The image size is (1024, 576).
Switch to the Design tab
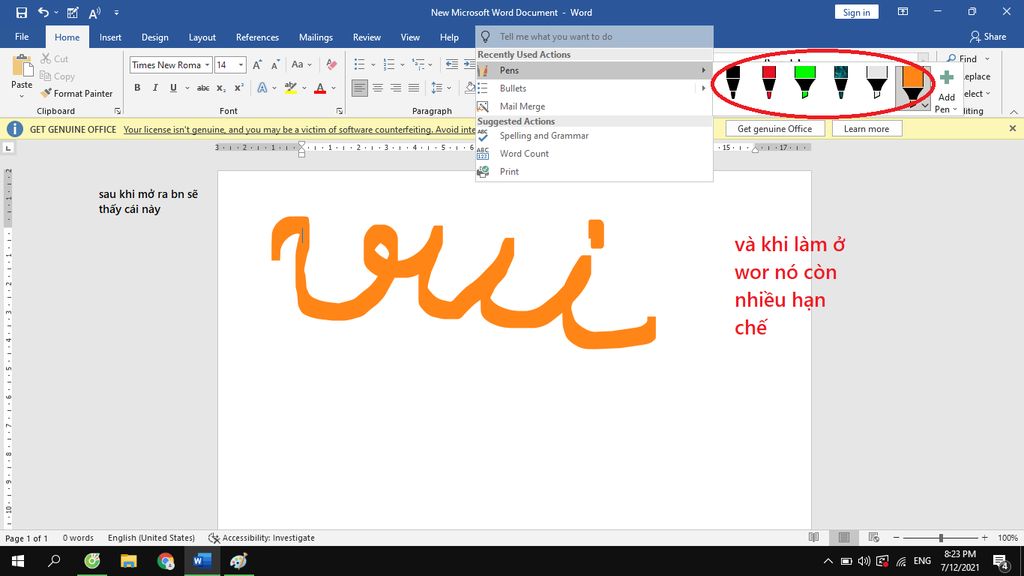[x=155, y=37]
